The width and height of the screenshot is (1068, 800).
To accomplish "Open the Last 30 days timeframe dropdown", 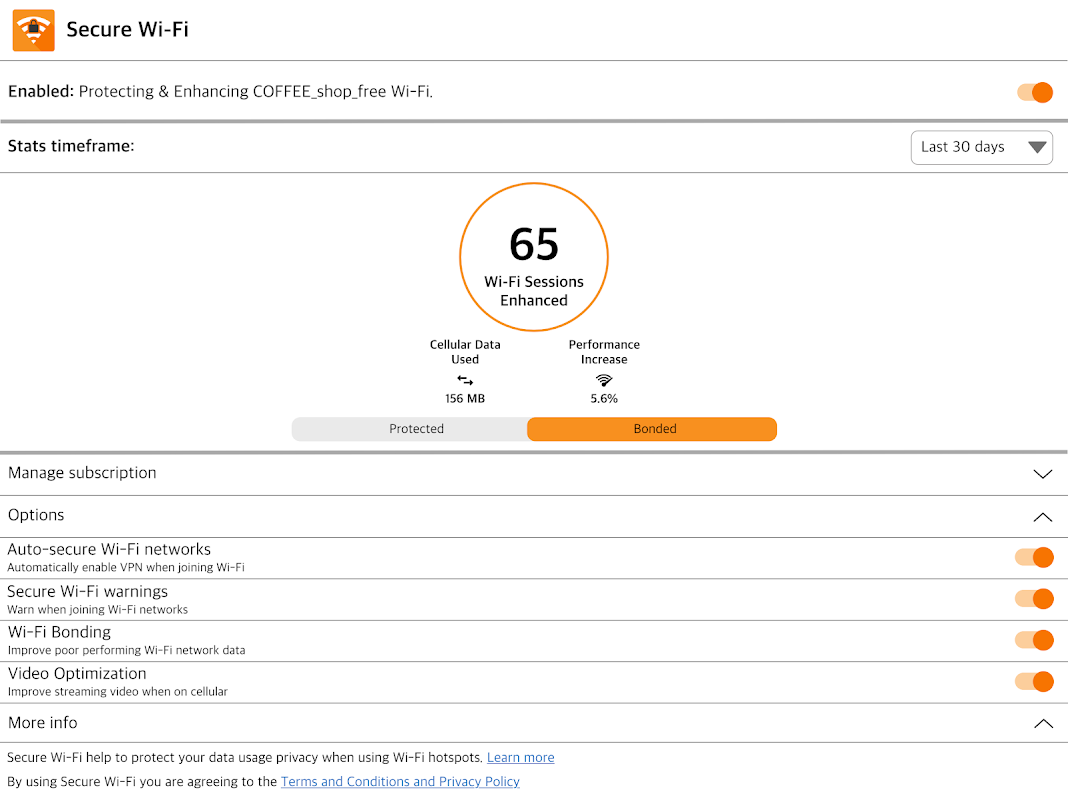I will pos(981,147).
